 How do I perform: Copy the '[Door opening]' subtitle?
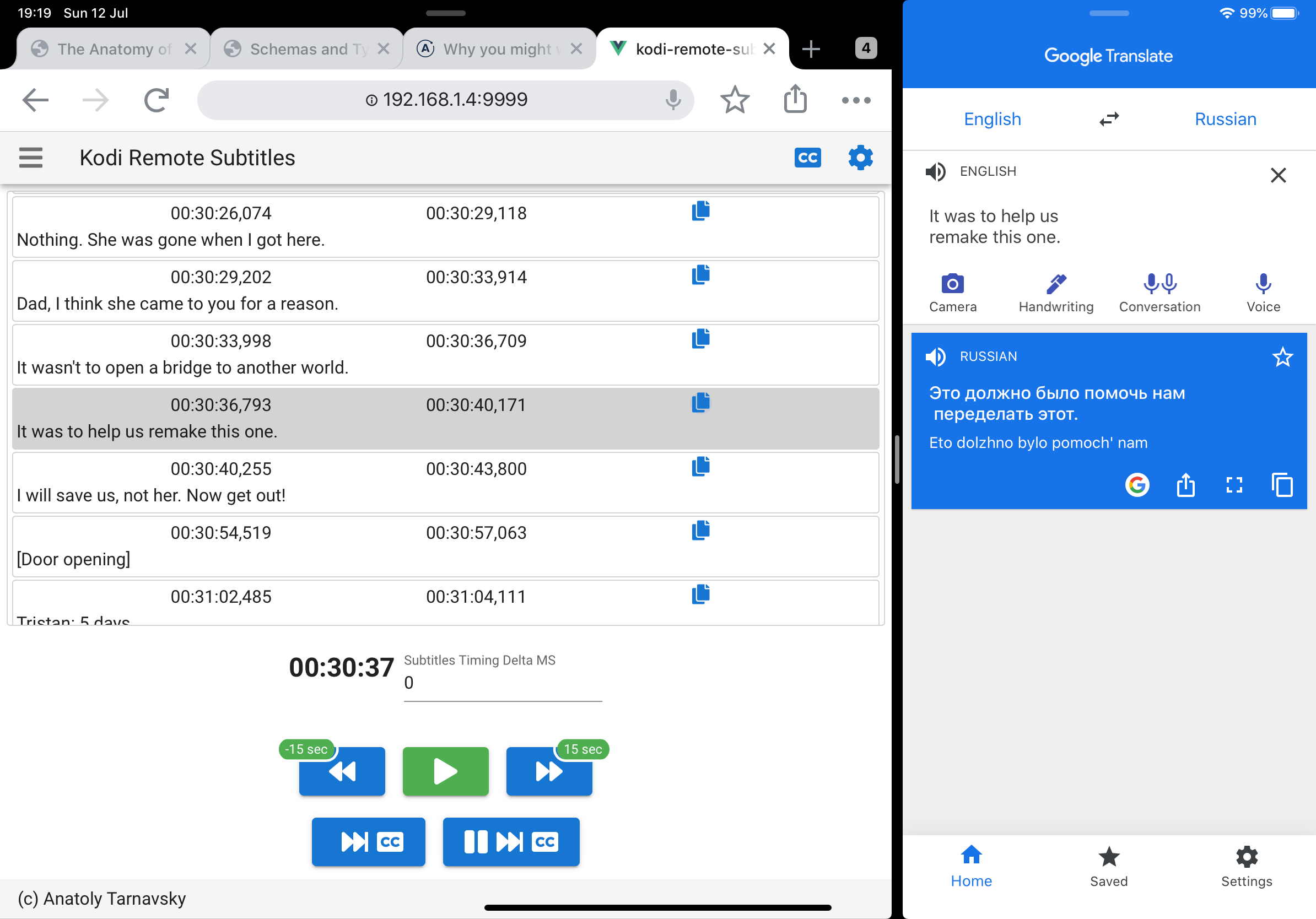coord(700,531)
